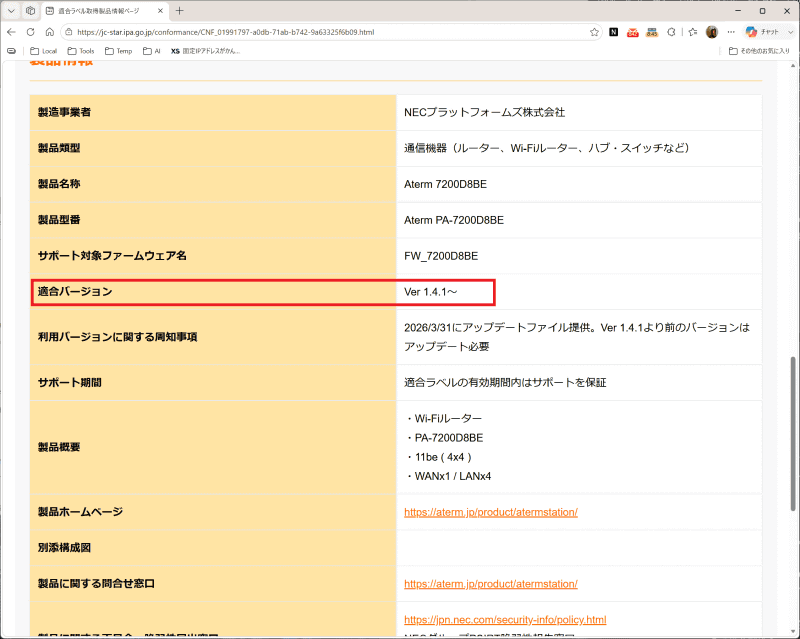The image size is (800, 639).
Task: Open the orange 845 badge extension
Action: tap(652, 32)
